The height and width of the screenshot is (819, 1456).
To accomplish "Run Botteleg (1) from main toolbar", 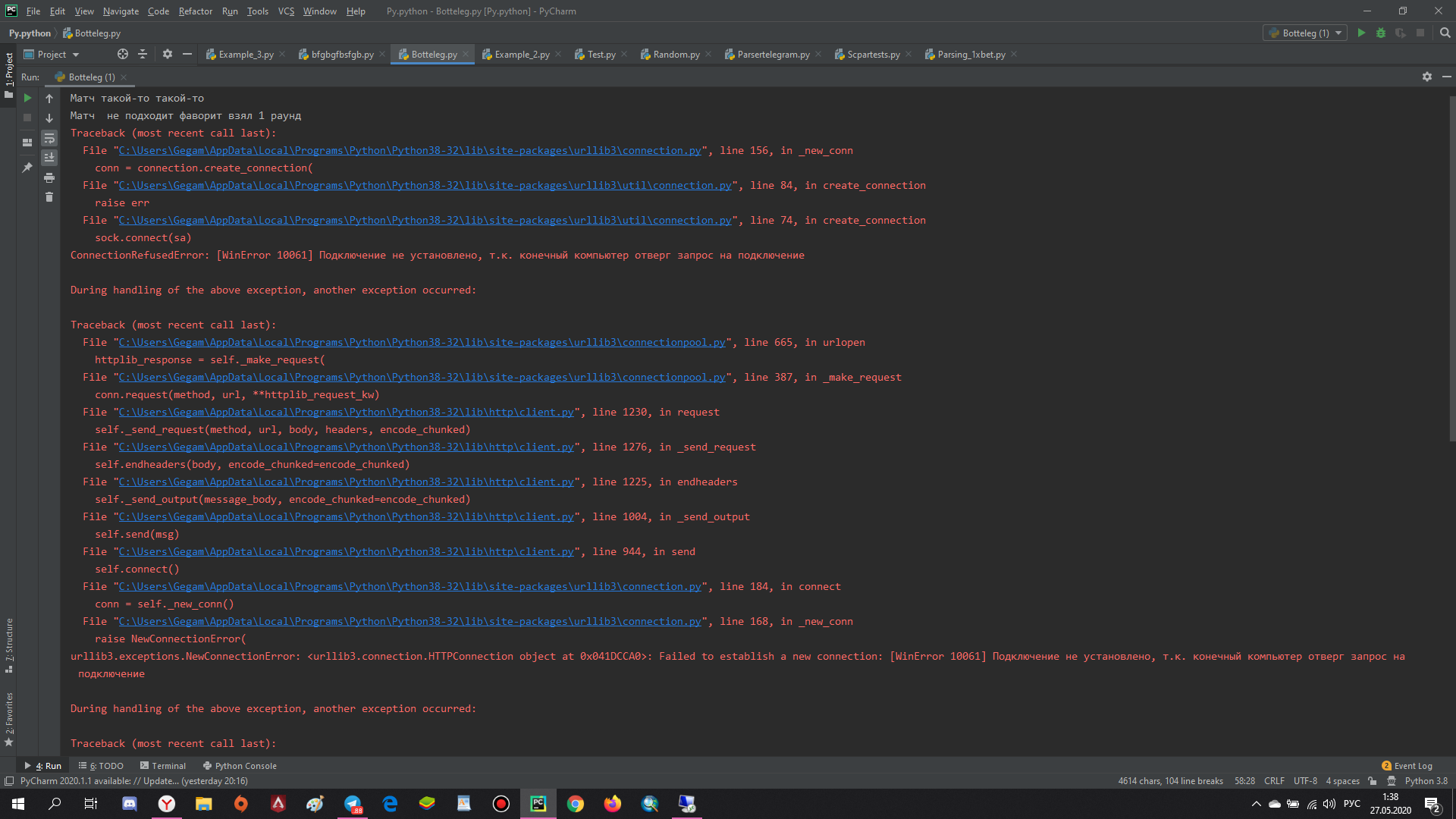I will pos(1361,33).
